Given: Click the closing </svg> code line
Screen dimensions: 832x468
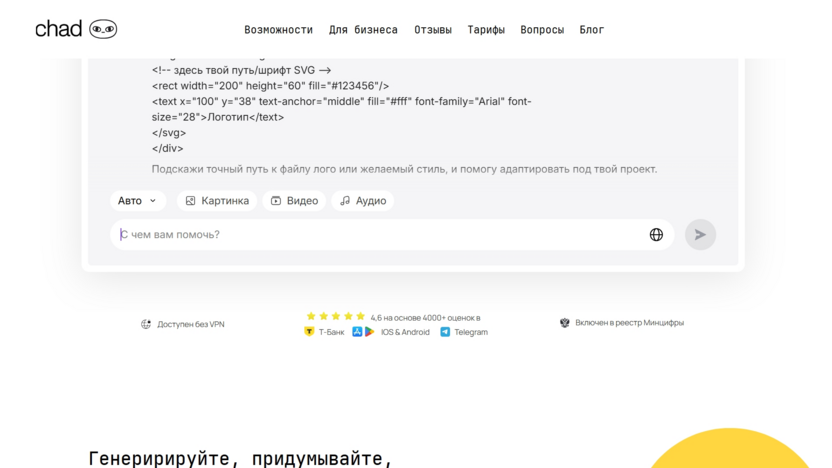Looking at the screenshot, I should click(x=169, y=133).
